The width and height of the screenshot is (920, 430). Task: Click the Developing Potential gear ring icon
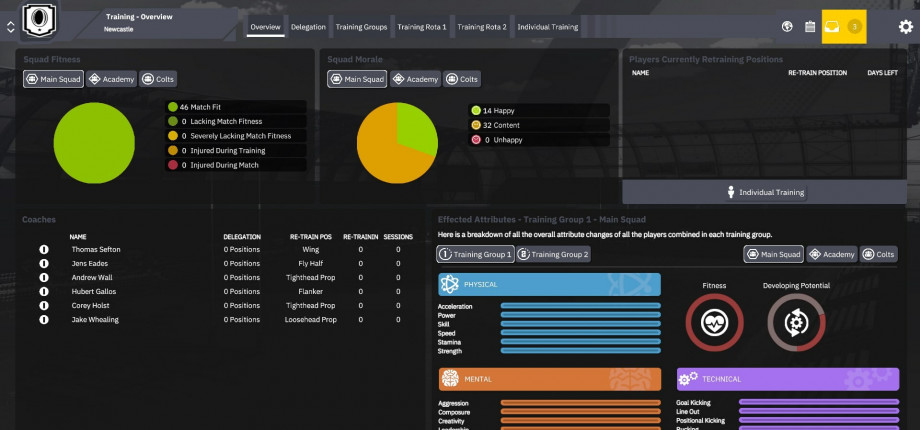(x=796, y=323)
